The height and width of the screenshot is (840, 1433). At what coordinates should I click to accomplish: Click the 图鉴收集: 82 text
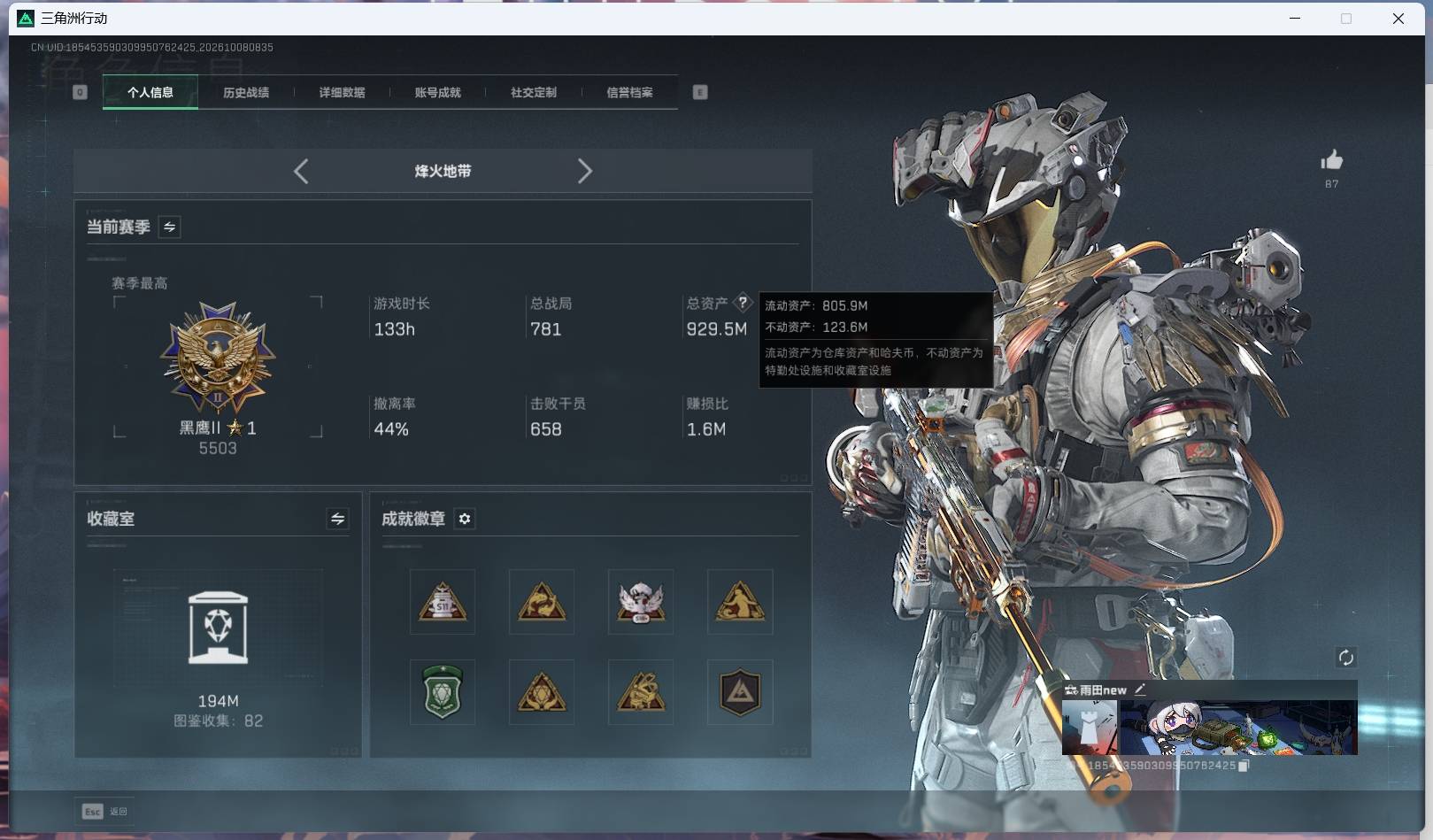click(x=218, y=721)
